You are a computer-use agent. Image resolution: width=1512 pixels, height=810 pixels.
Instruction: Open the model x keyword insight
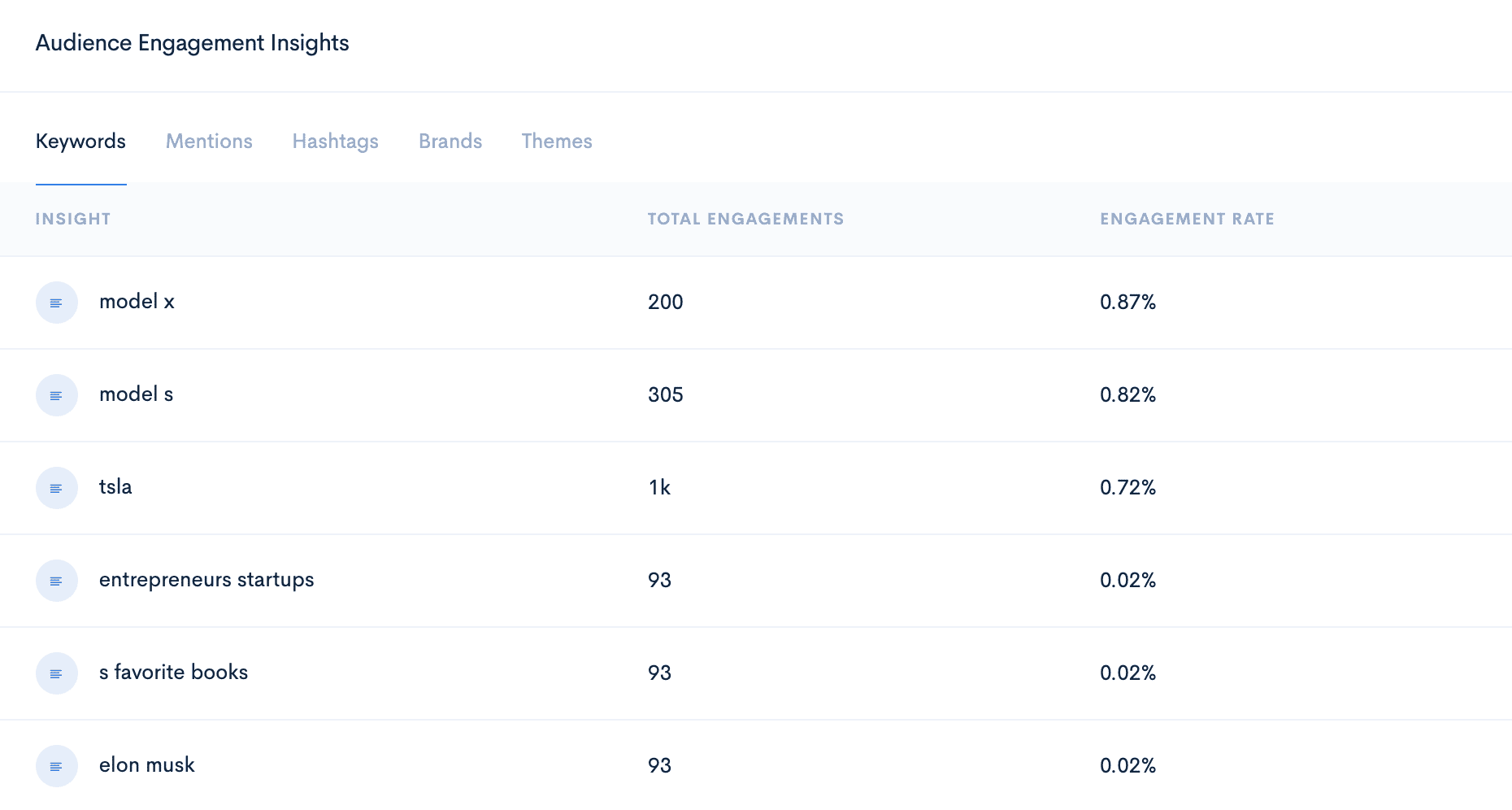[137, 302]
